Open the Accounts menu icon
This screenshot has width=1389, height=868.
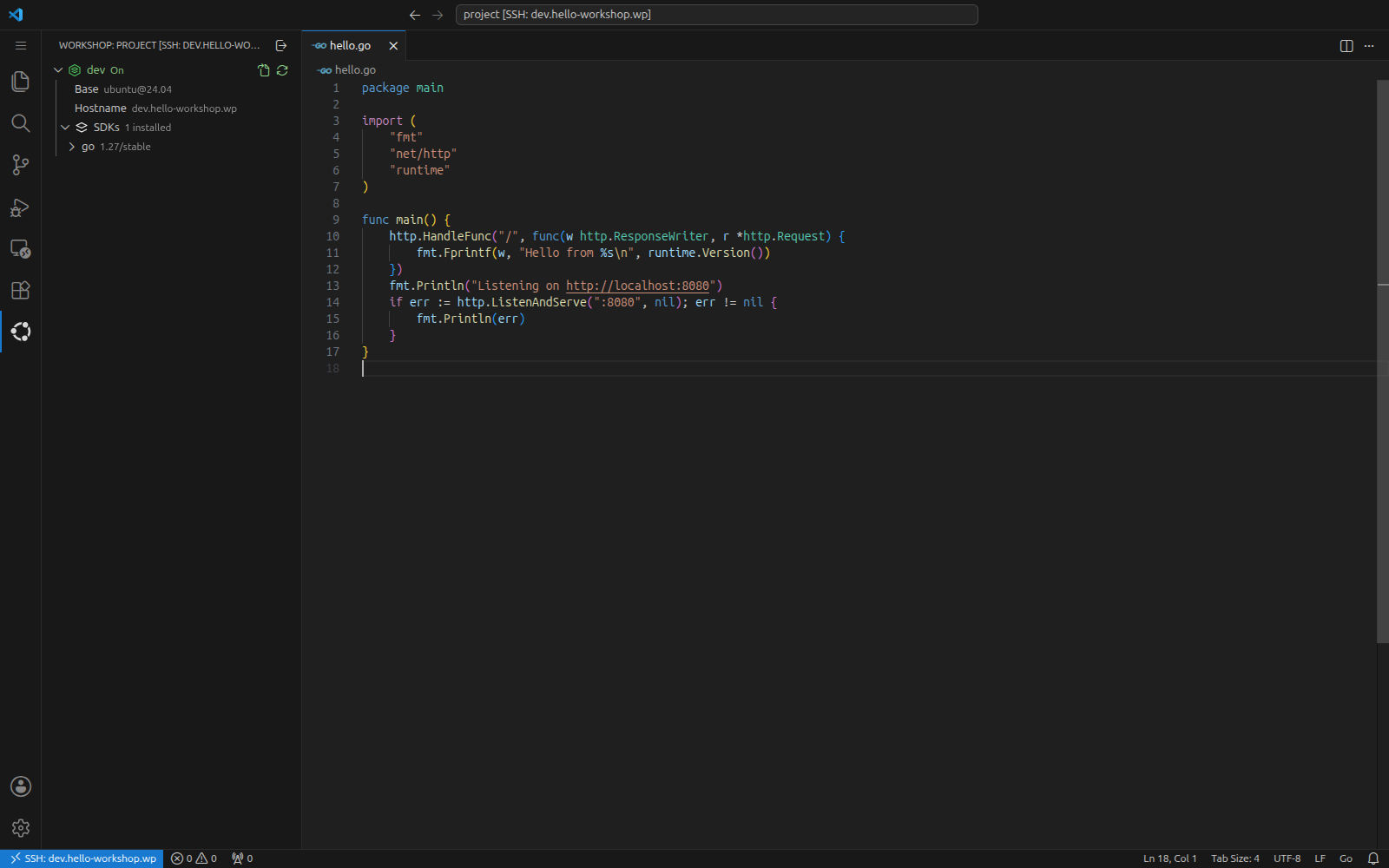coord(21,786)
